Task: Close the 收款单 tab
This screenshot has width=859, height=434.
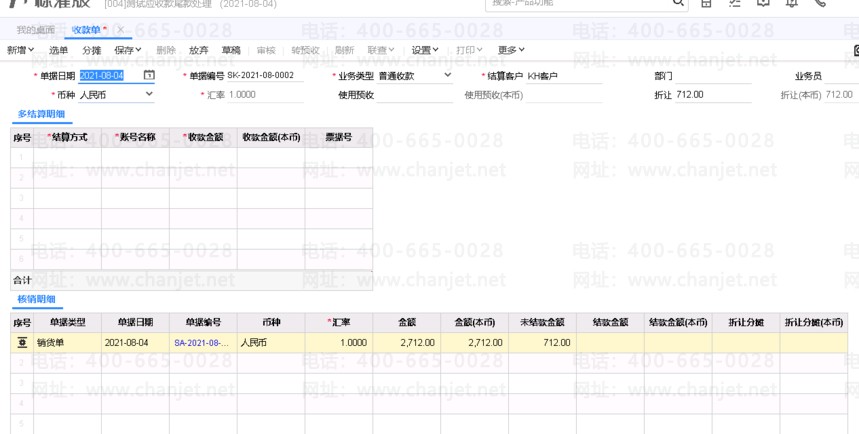Action: pyautogui.click(x=121, y=30)
